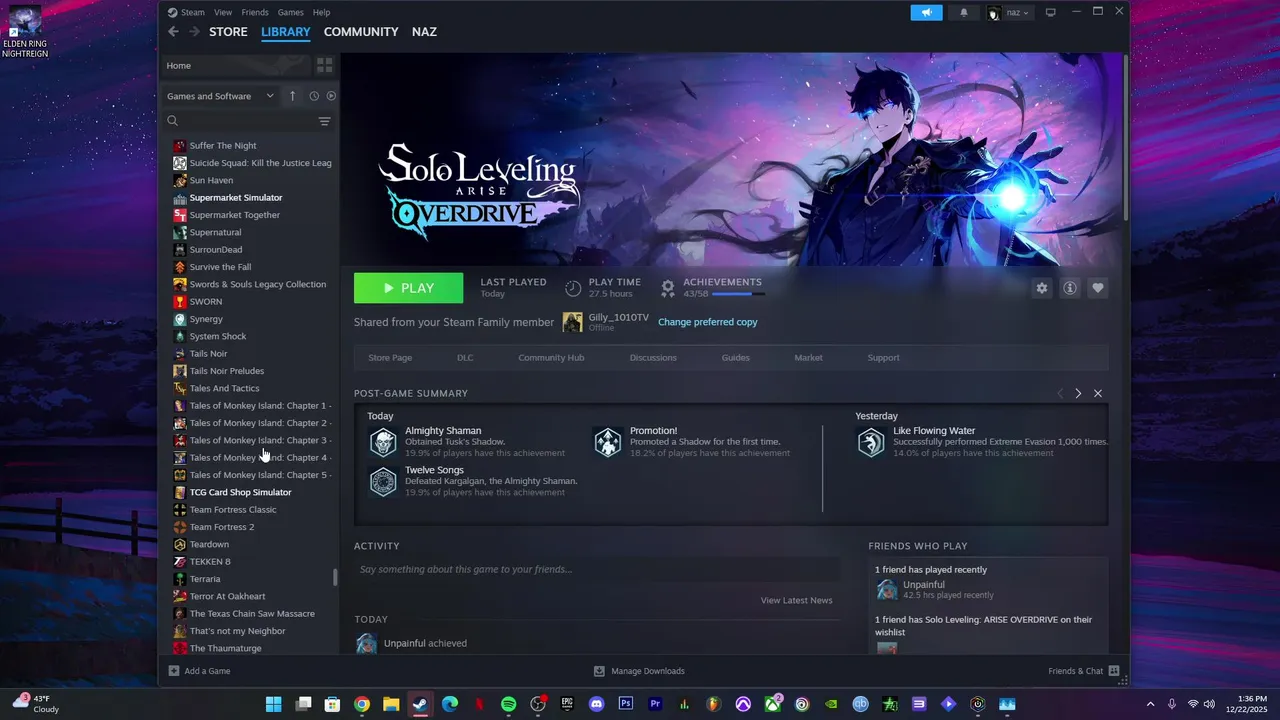The height and width of the screenshot is (720, 1280).
Task: Open Friends & Chat
Action: pos(1083,671)
